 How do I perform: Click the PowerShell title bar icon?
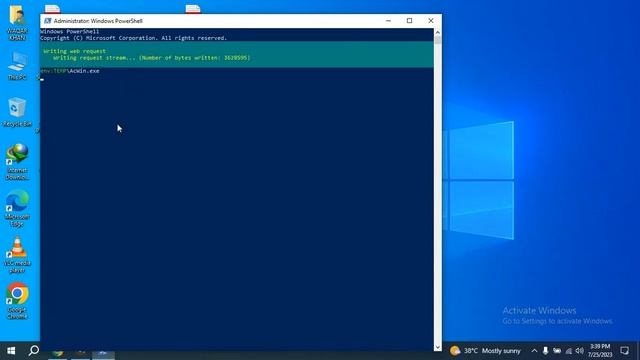pyautogui.click(x=47, y=21)
